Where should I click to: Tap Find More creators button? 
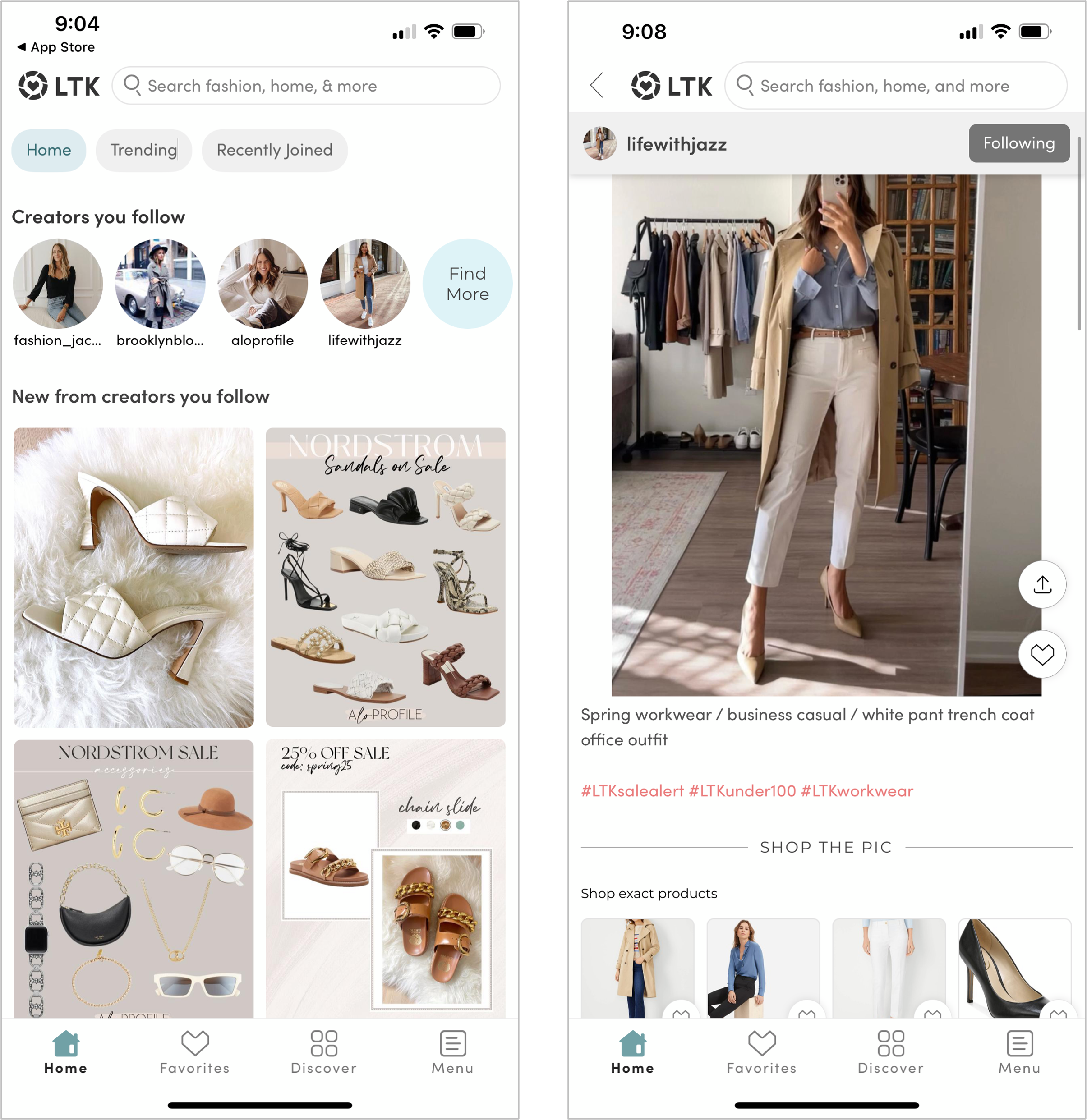(467, 283)
